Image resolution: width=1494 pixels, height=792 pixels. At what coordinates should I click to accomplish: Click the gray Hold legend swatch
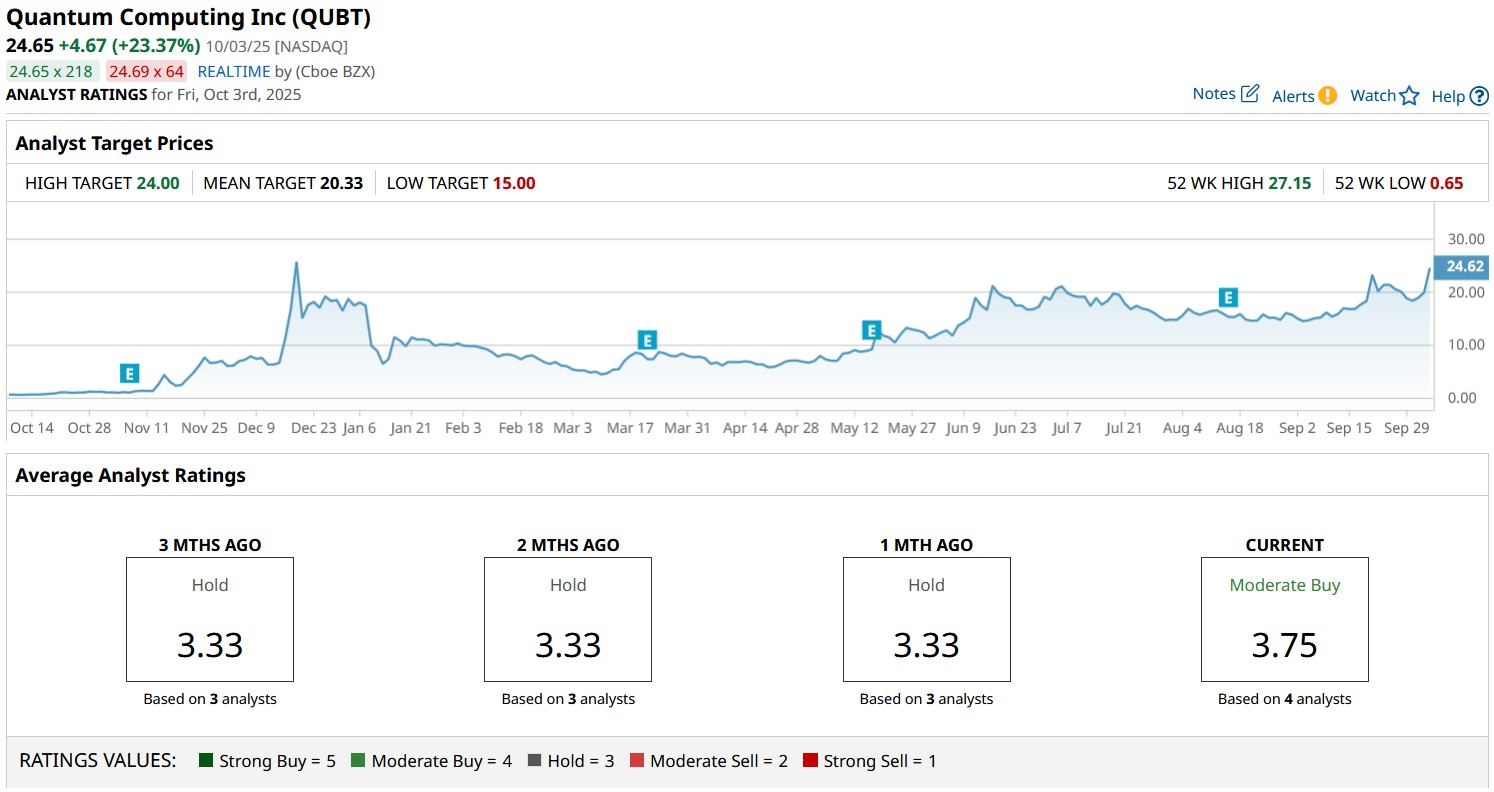click(x=534, y=761)
